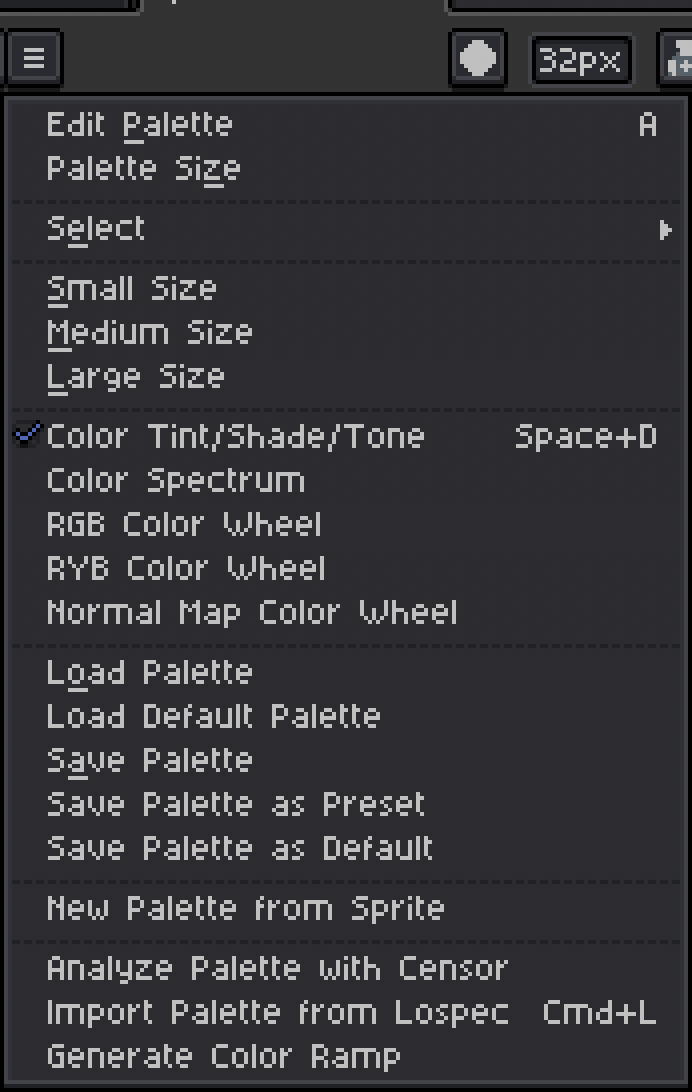The image size is (692, 1092).
Task: Select Generate Color Ramp
Action: coord(346,1056)
